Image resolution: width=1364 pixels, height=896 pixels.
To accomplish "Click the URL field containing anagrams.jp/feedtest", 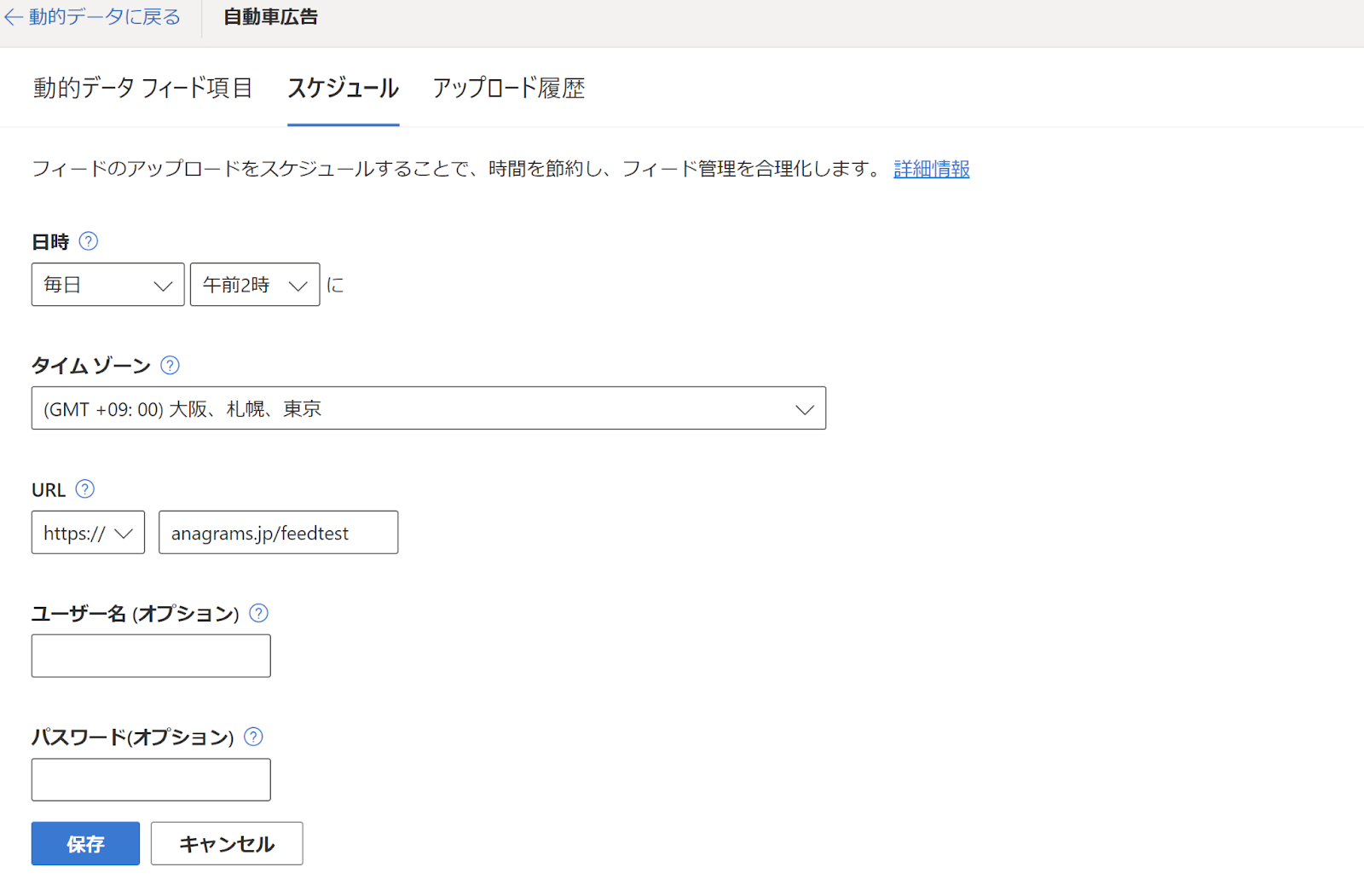I will pos(278,533).
